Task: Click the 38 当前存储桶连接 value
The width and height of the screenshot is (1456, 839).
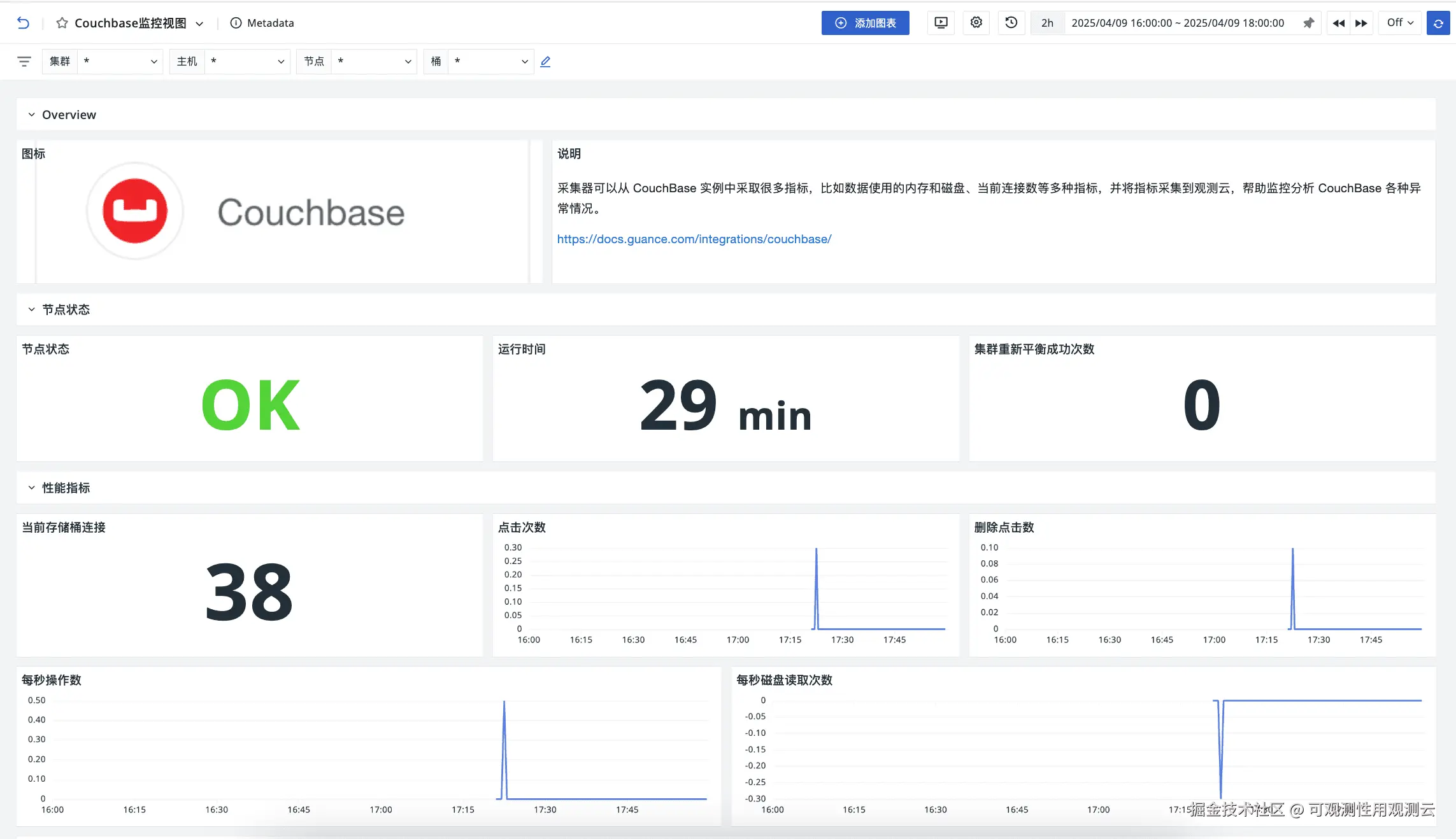Action: [249, 592]
